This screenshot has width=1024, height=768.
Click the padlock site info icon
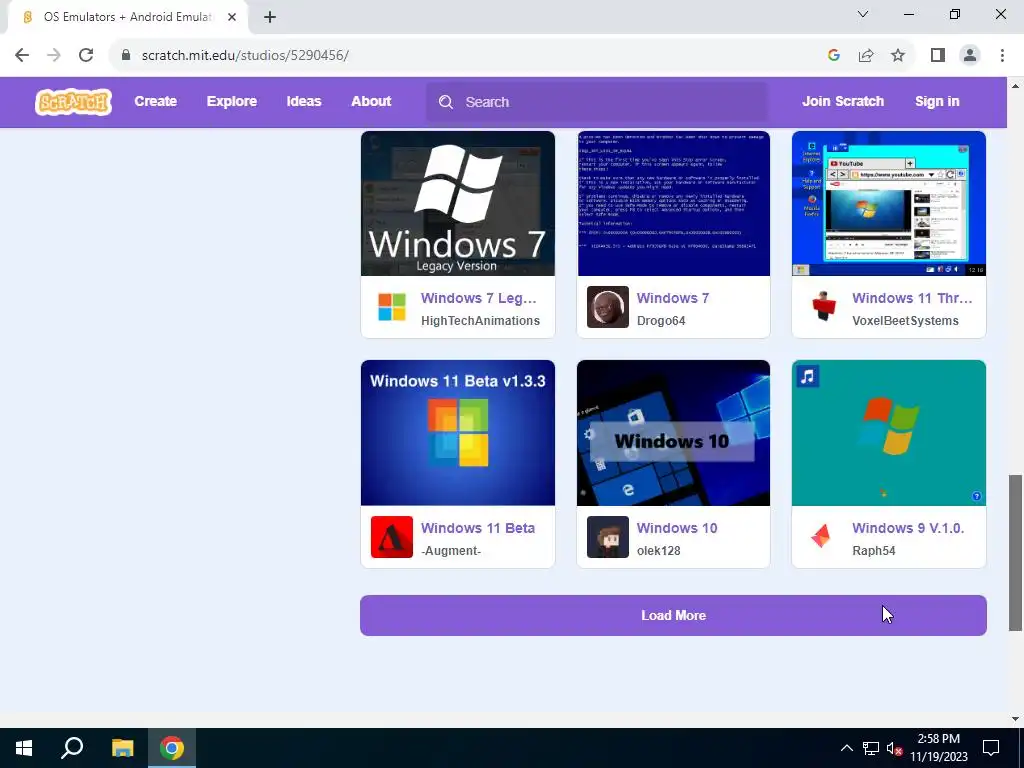click(x=126, y=55)
